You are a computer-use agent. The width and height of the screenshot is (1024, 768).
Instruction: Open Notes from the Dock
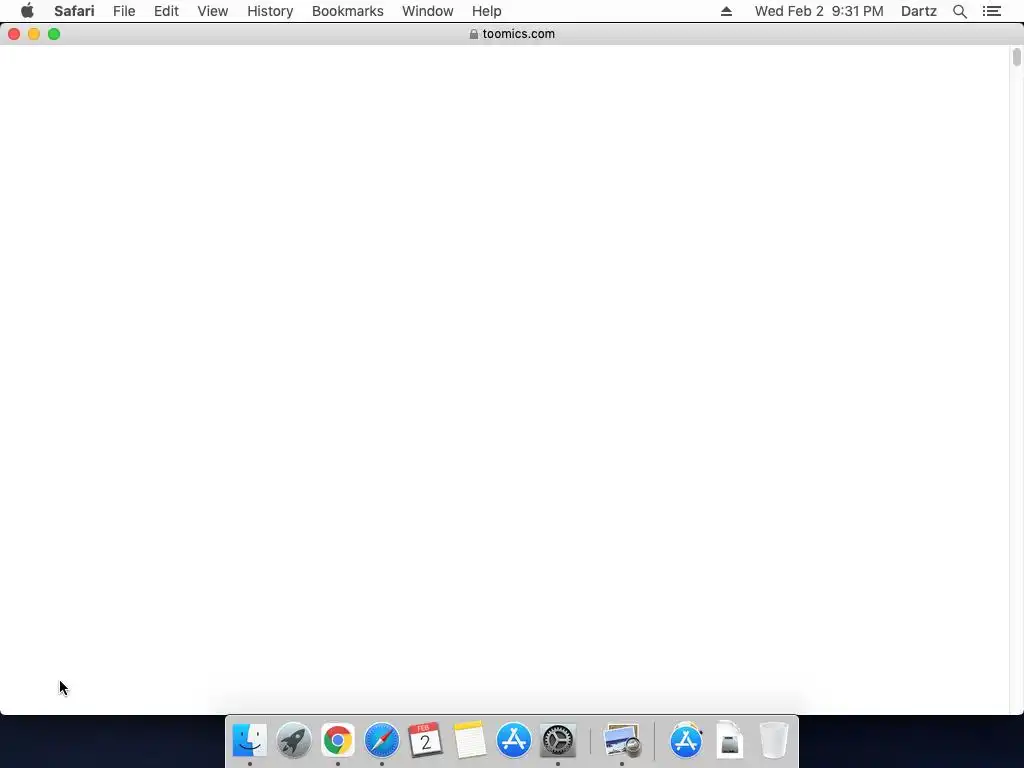click(470, 740)
